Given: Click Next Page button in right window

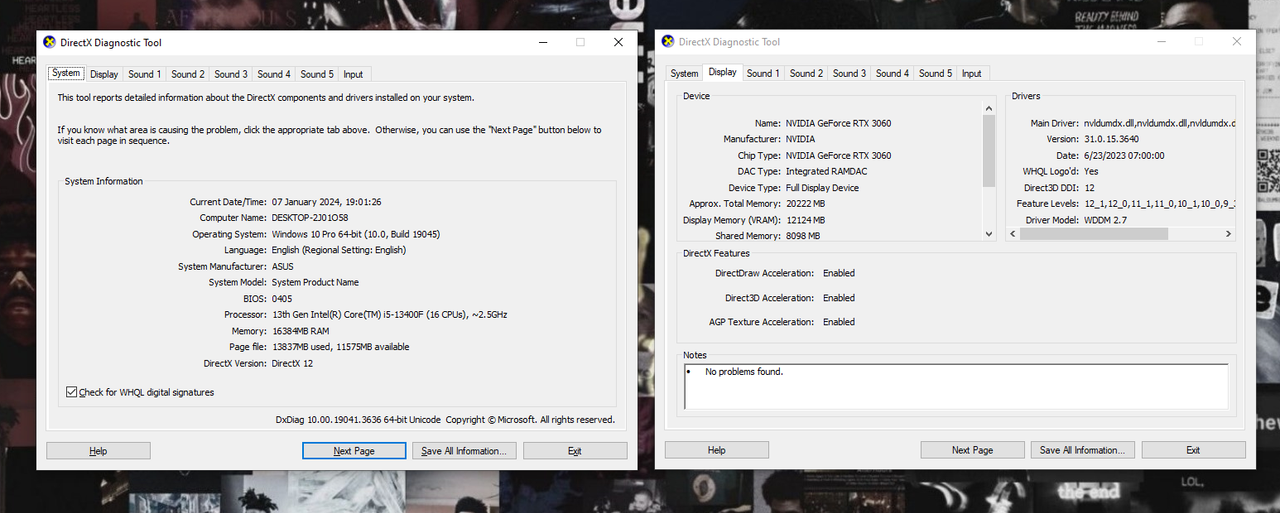Looking at the screenshot, I should (x=973, y=450).
